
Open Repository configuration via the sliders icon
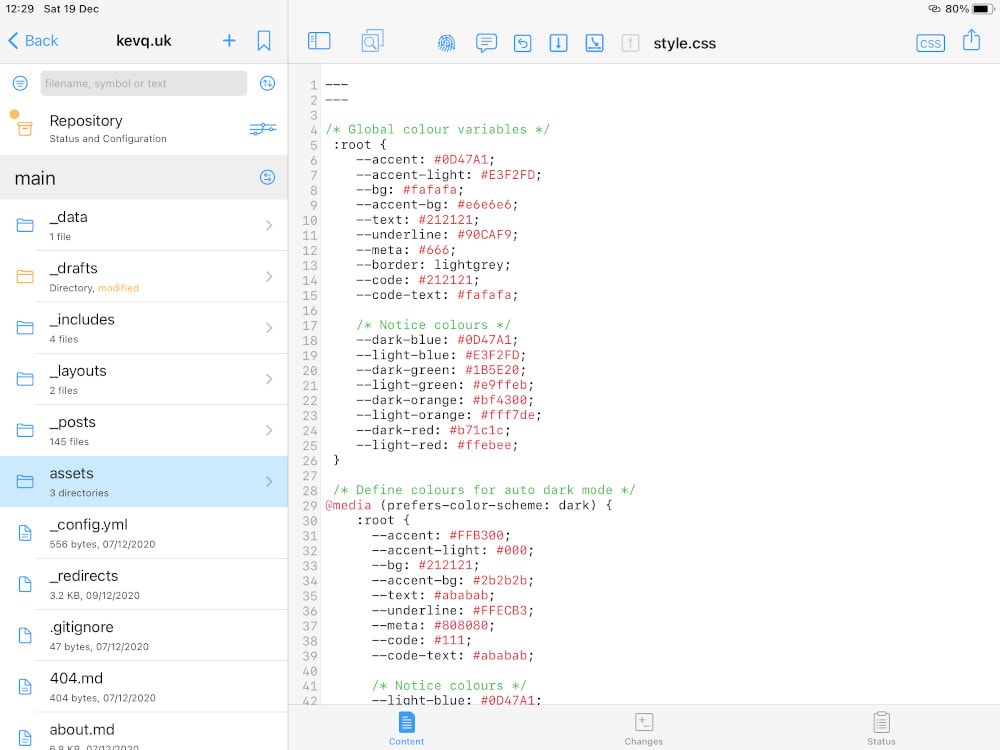[x=263, y=129]
